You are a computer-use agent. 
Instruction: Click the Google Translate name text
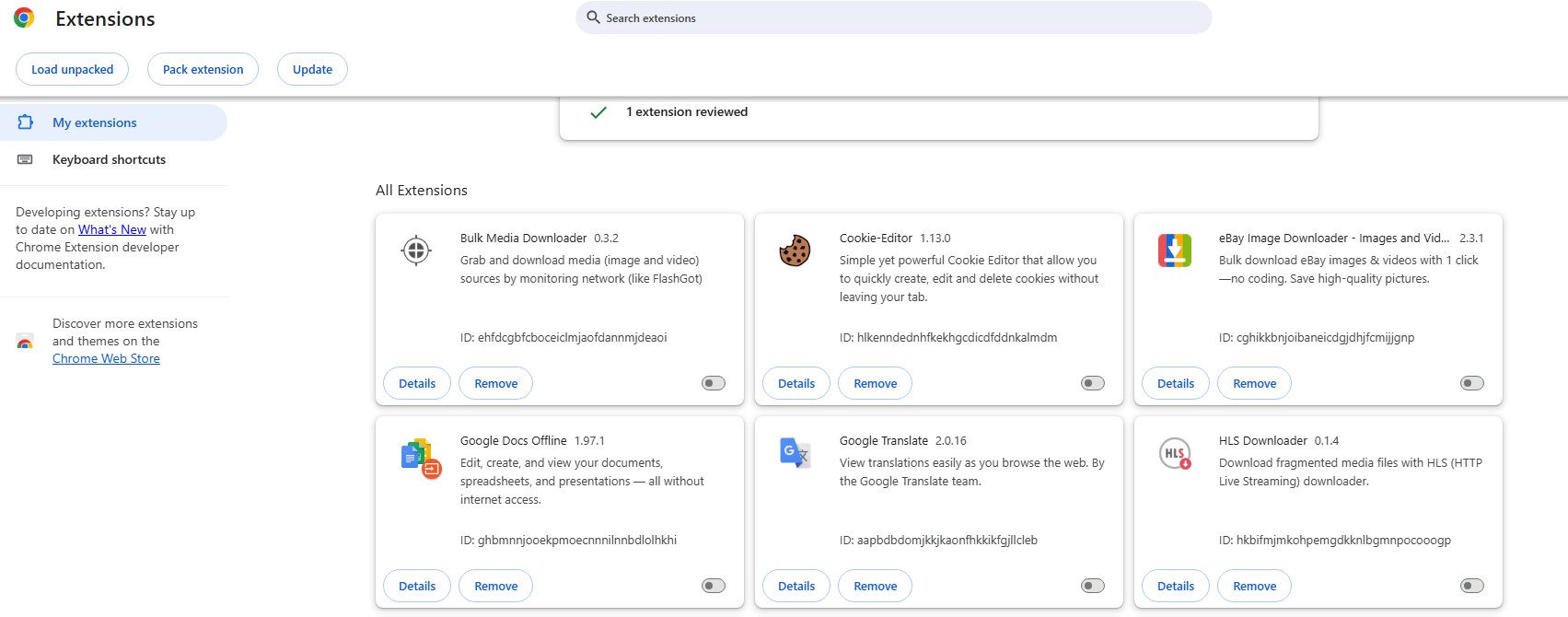884,440
